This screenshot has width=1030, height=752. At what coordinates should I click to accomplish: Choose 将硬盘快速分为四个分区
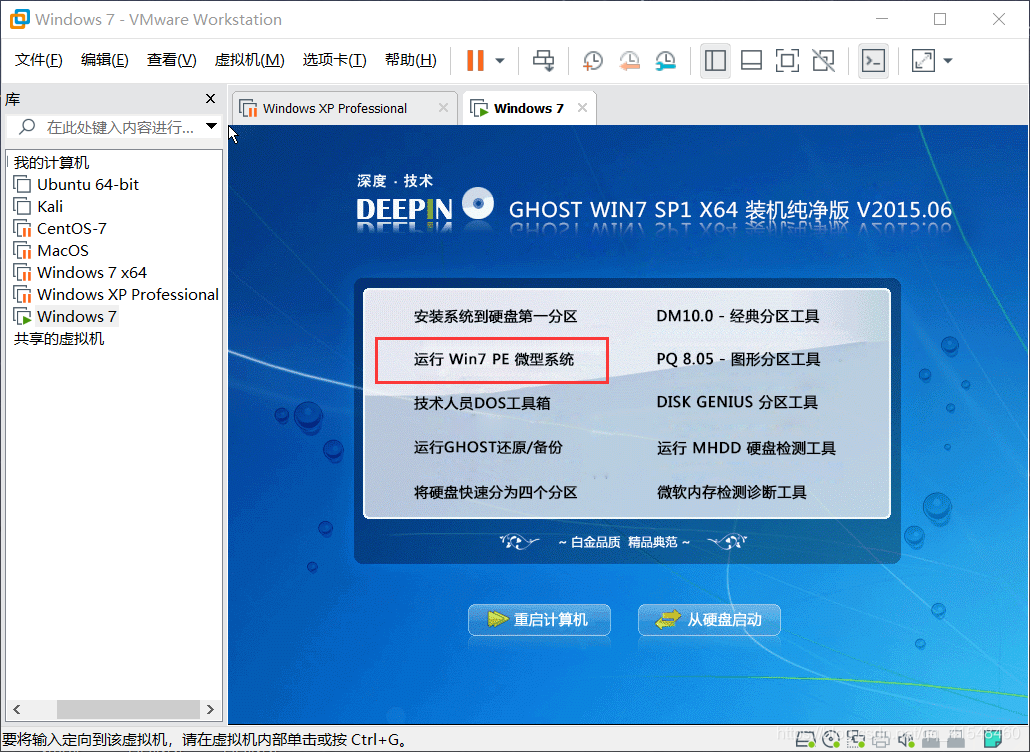[x=495, y=492]
